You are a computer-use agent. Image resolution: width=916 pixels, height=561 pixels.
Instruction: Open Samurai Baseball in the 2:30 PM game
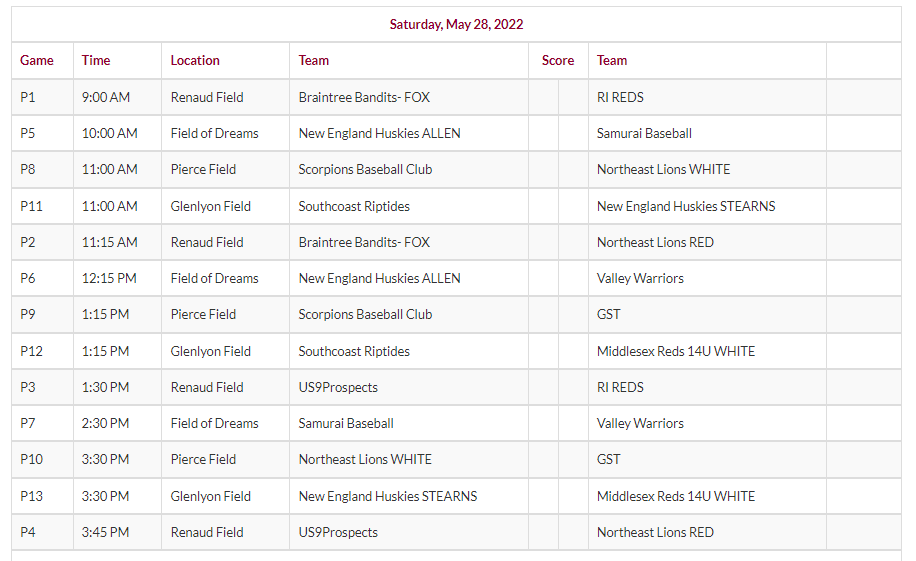pyautogui.click(x=346, y=423)
